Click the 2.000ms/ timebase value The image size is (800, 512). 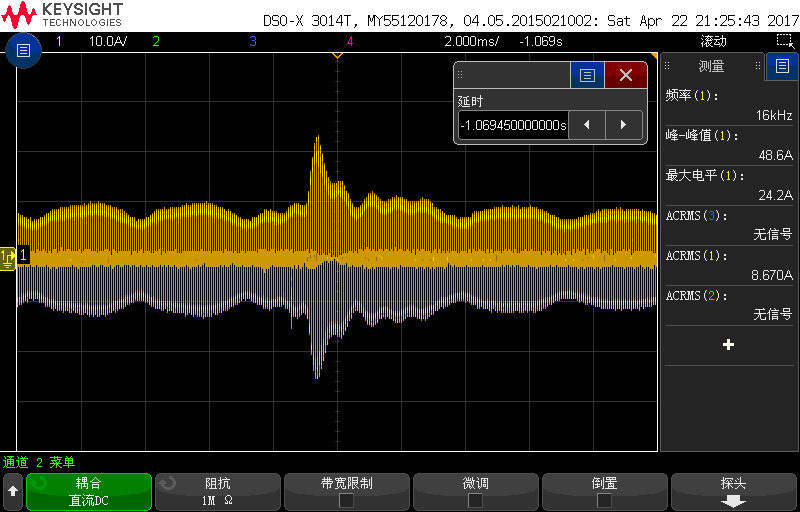pyautogui.click(x=471, y=41)
